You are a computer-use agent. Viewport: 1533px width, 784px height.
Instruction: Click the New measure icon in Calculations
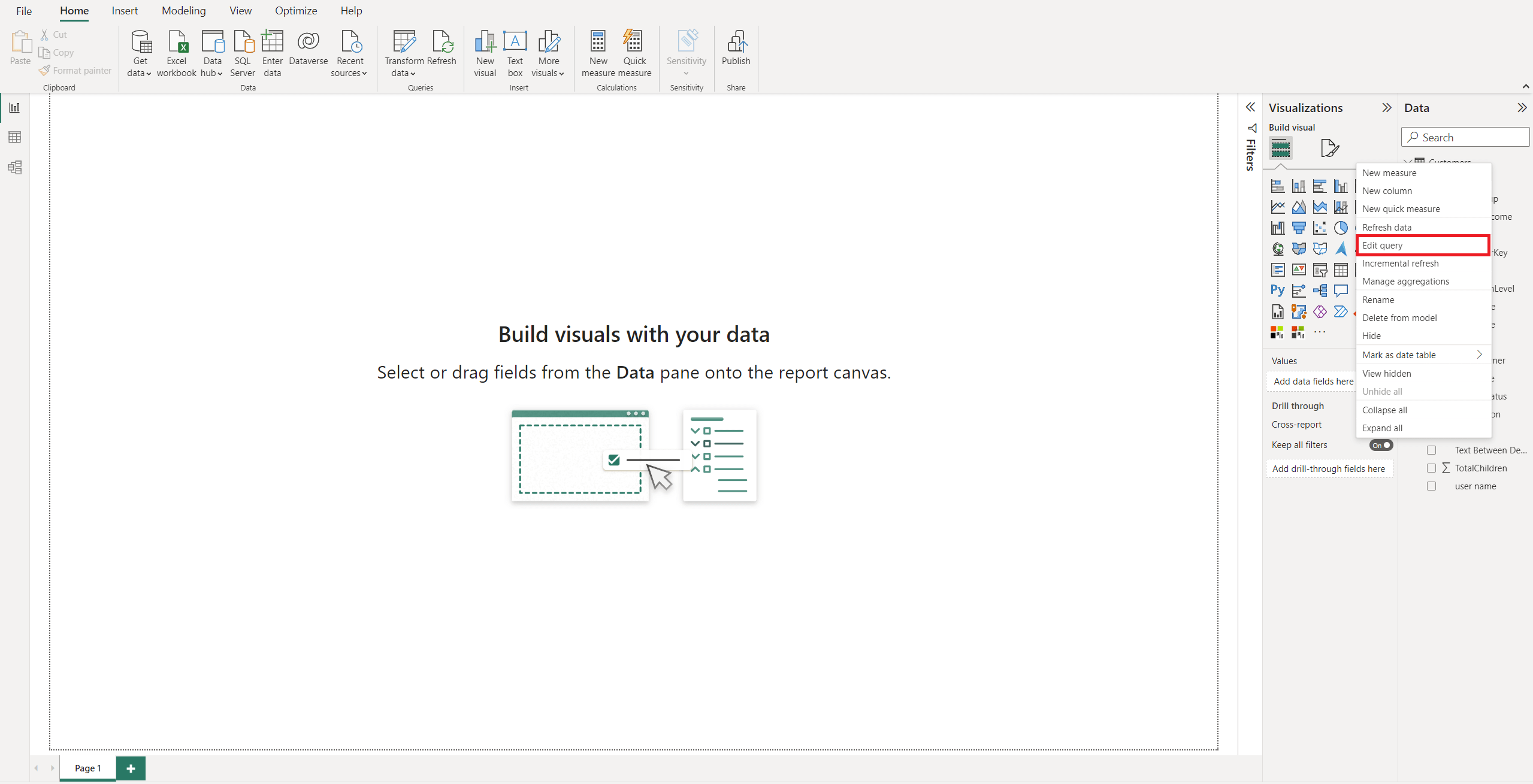click(597, 53)
